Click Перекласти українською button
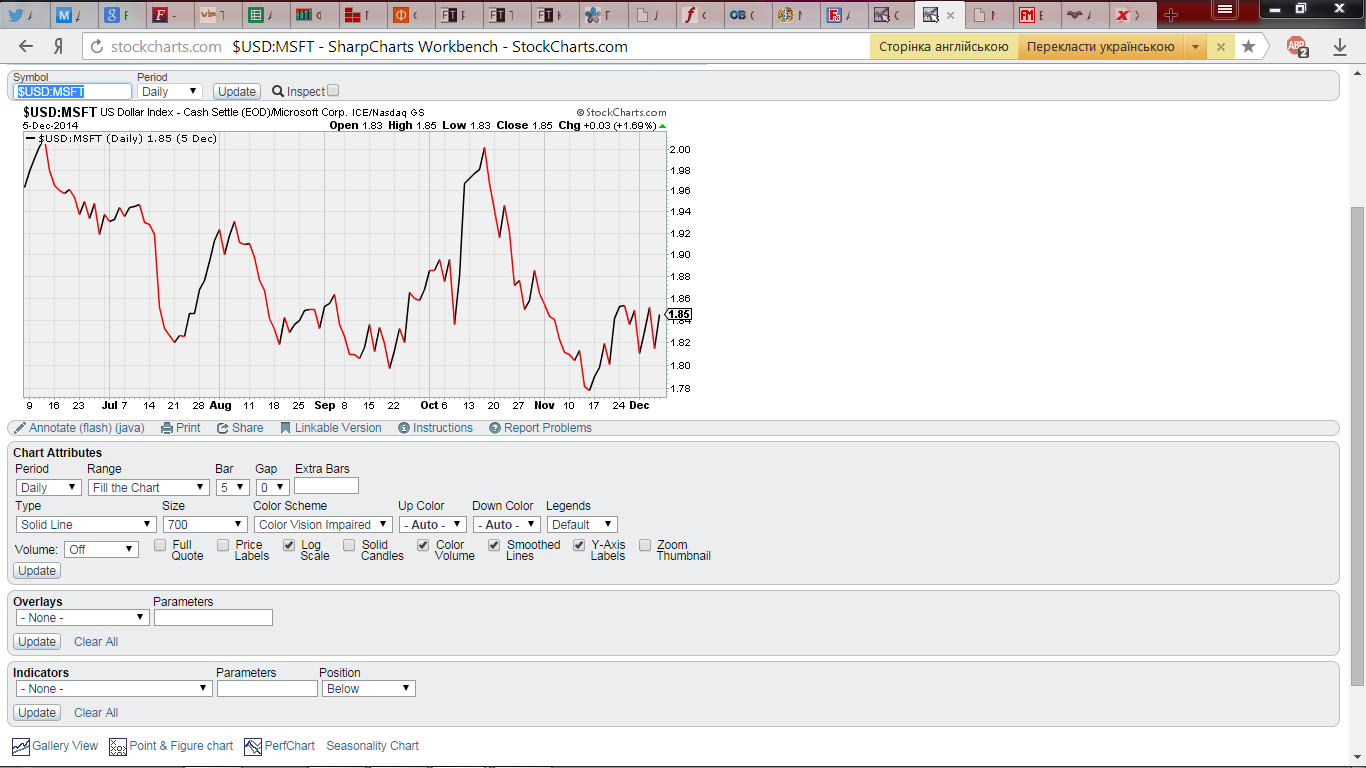 pyautogui.click(x=1100, y=46)
